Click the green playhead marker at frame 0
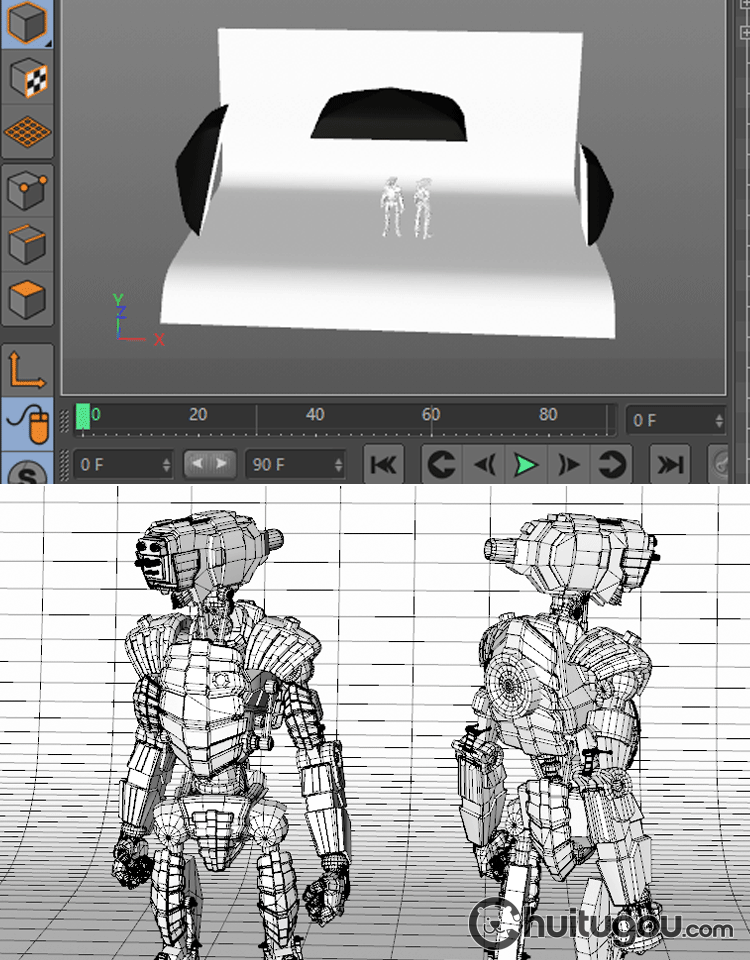This screenshot has height=960, width=750. (83, 417)
